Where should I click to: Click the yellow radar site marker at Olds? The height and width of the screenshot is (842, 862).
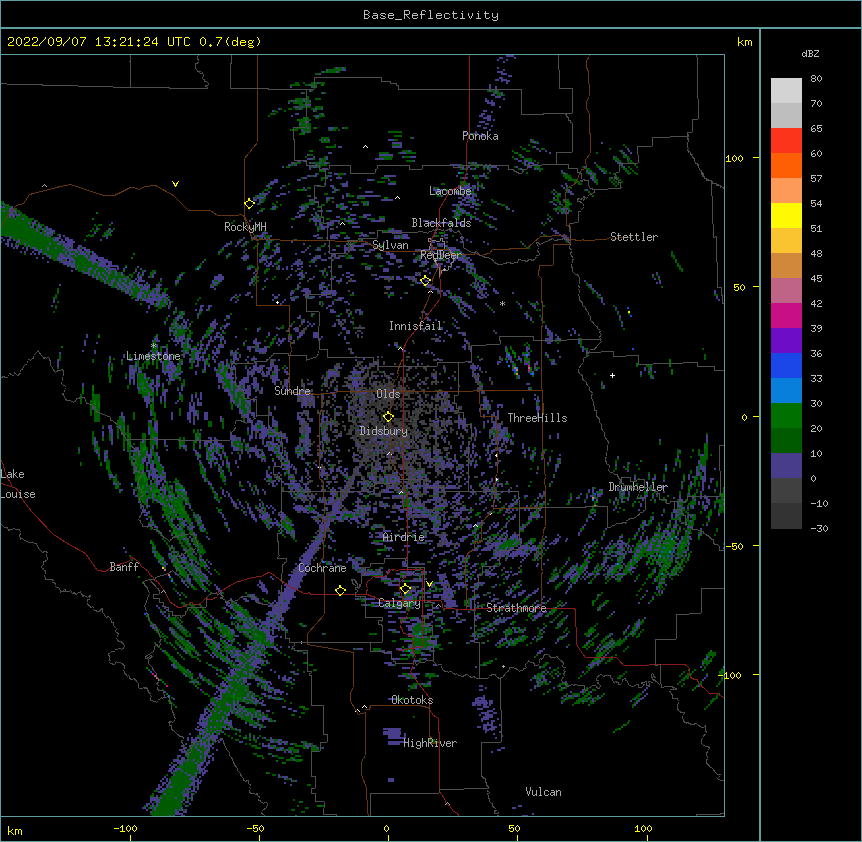(x=388, y=416)
